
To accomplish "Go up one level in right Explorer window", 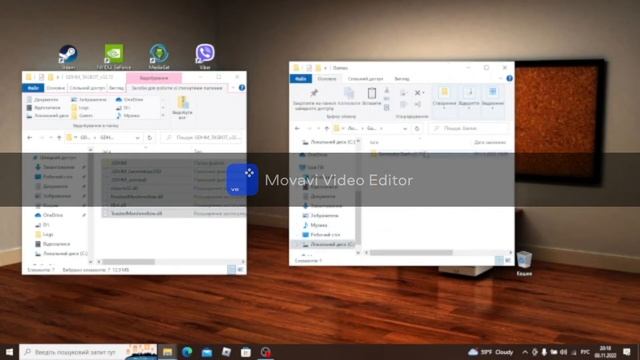I will pyautogui.click(x=327, y=129).
